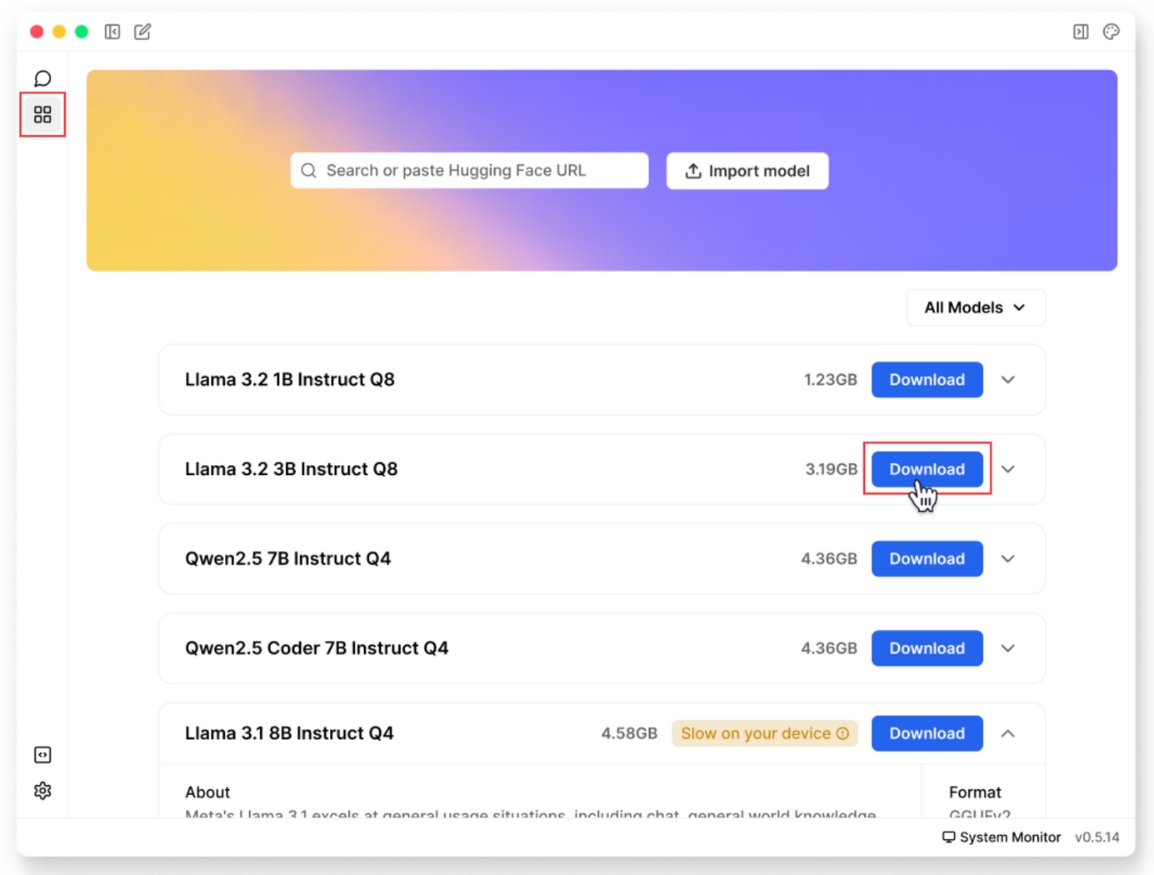
Task: Expand details for Llama 3.2 1B Instruct Q8
Action: (1008, 380)
